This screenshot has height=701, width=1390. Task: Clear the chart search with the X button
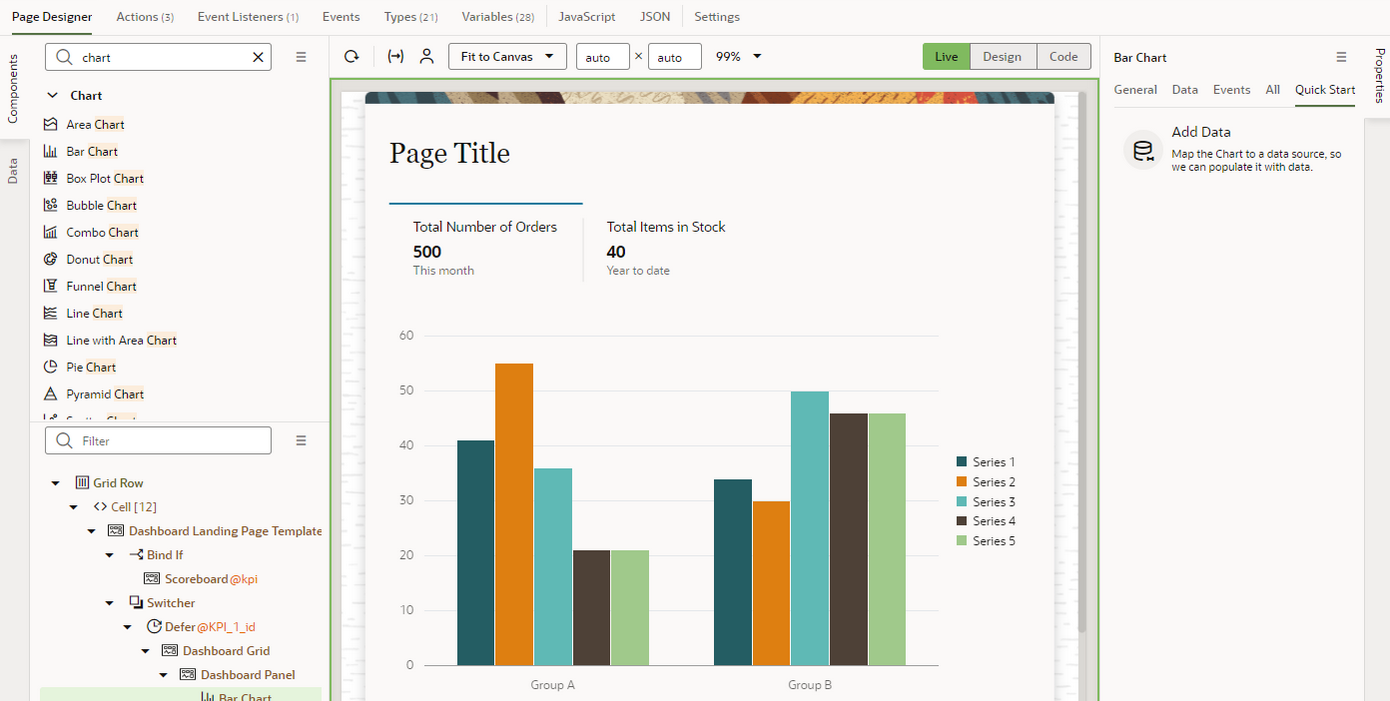(258, 57)
